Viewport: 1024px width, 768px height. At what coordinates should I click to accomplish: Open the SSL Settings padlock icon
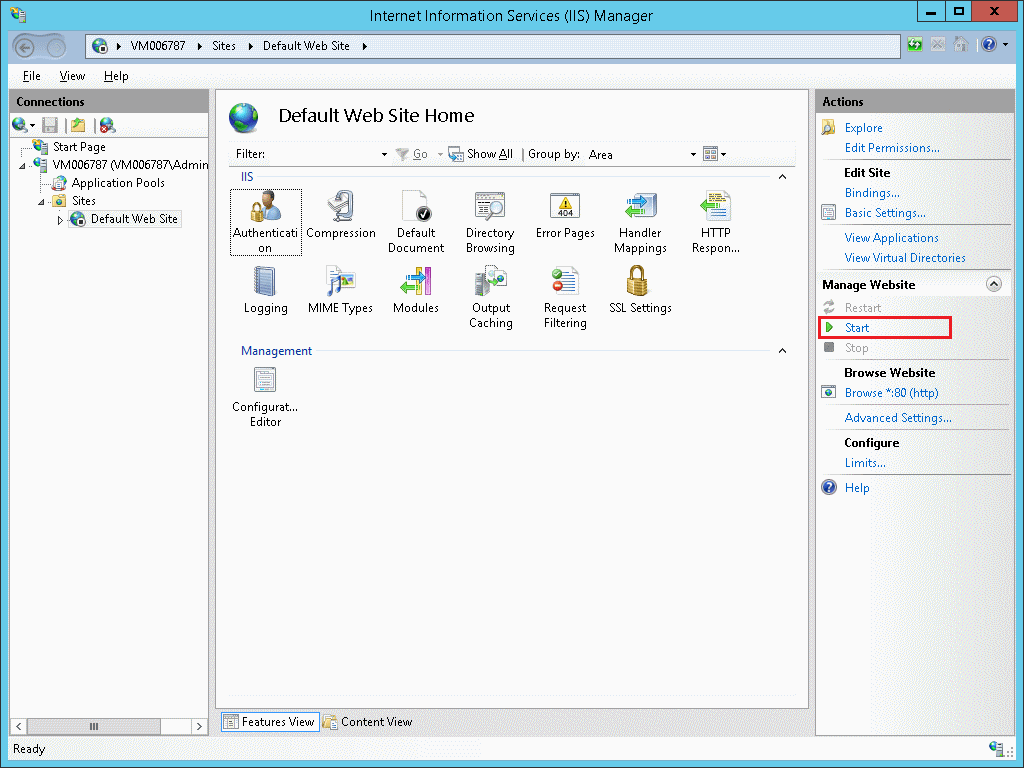[x=640, y=283]
